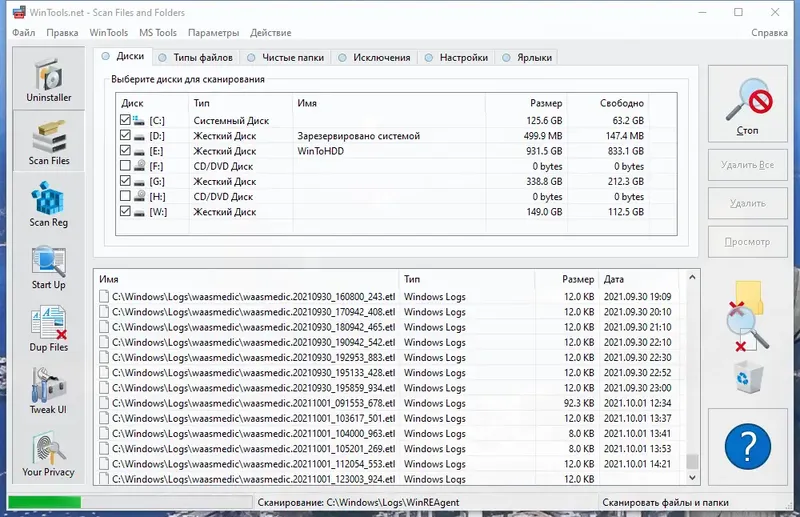Screen dimensions: 800x517
Task: Click the Зарезервировано системой drive name
Action: click(359, 136)
